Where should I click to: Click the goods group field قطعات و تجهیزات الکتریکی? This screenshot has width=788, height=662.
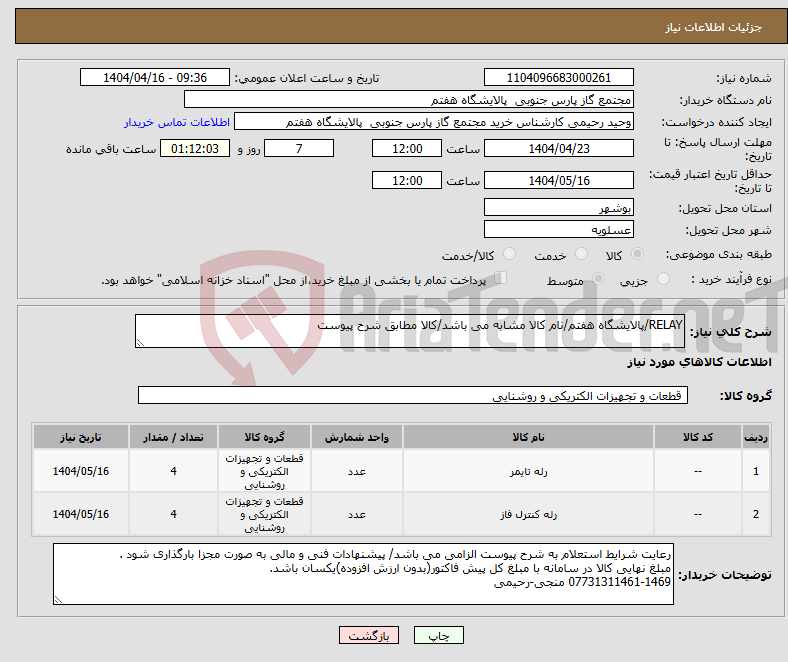click(413, 395)
